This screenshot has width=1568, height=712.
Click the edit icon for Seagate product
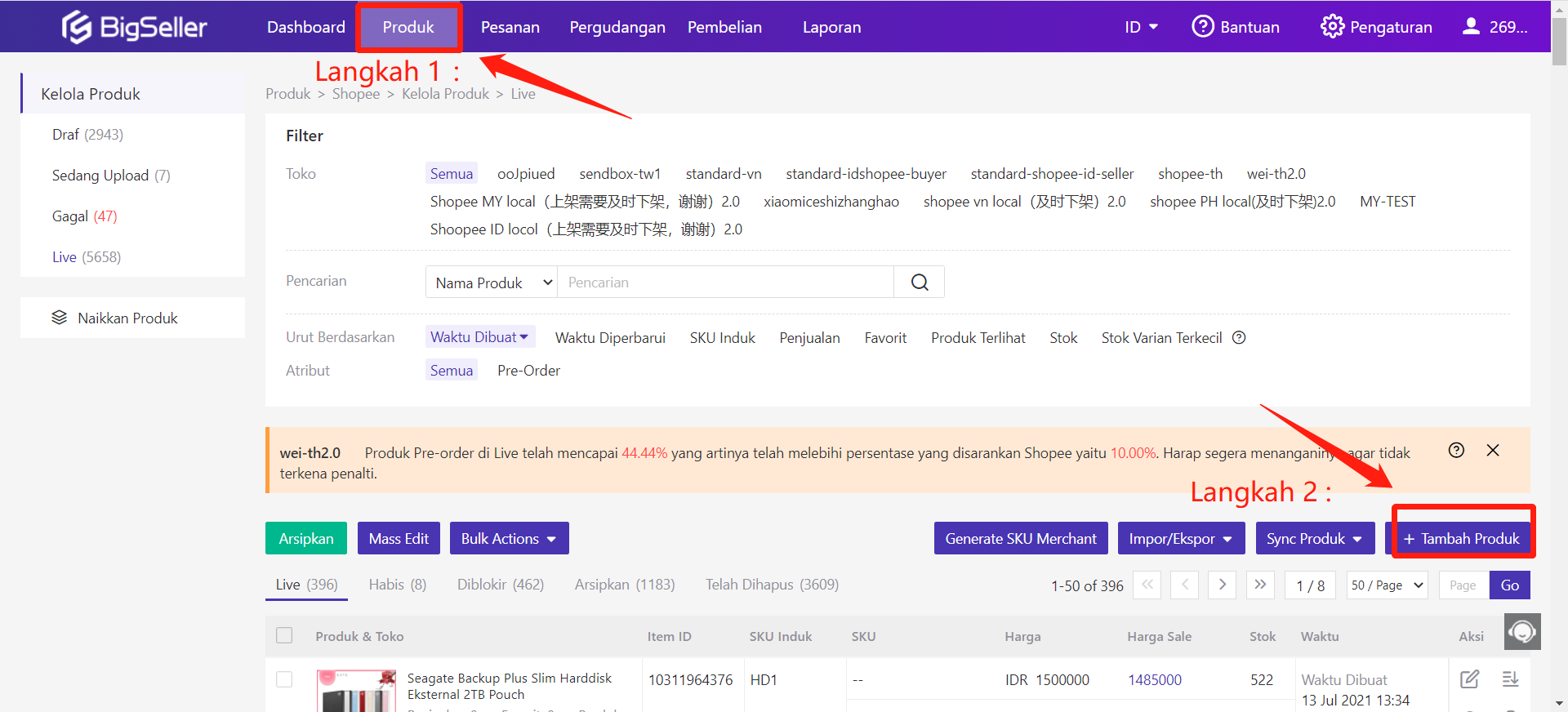click(x=1469, y=679)
